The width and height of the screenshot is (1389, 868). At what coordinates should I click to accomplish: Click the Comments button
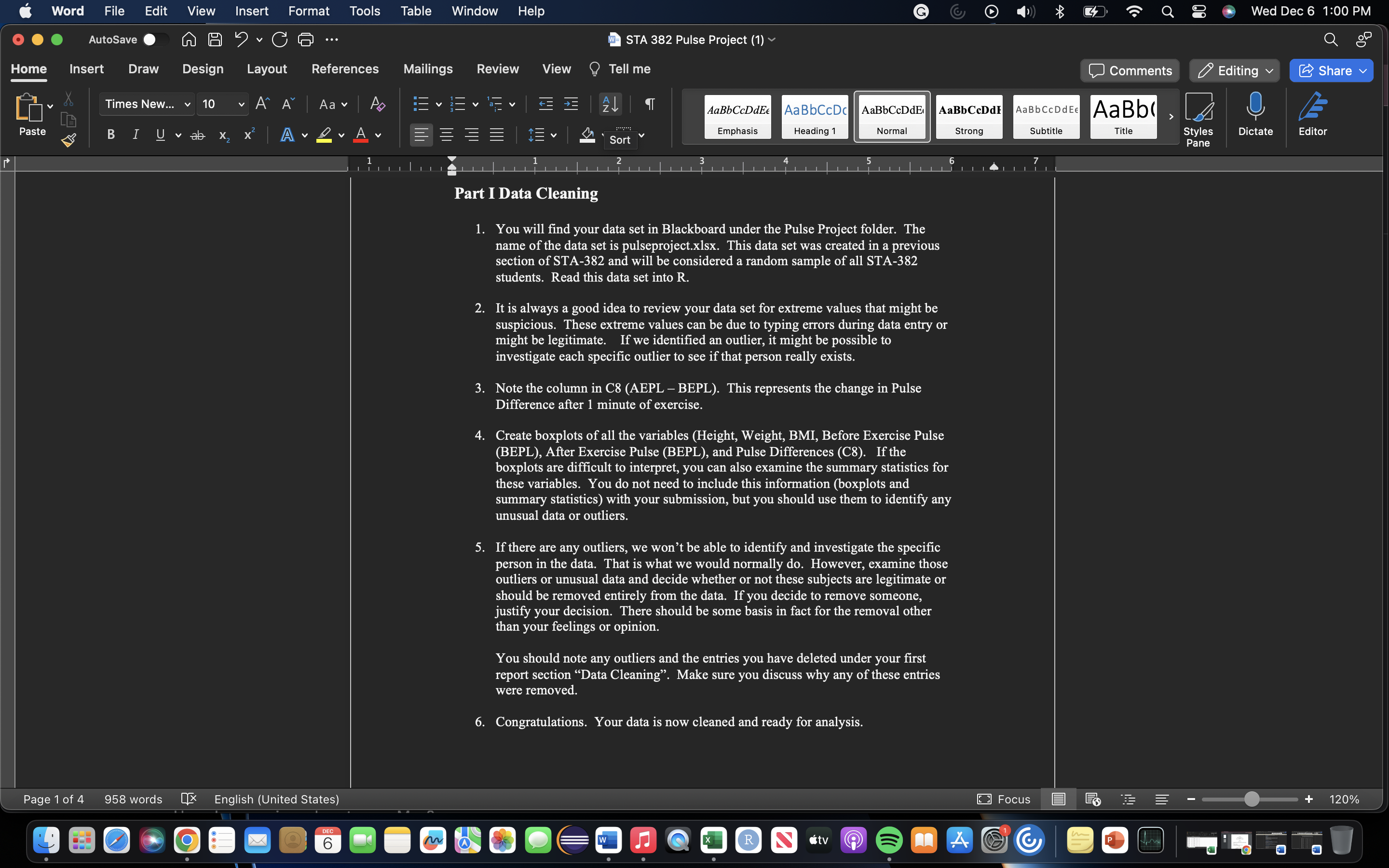tap(1130, 70)
